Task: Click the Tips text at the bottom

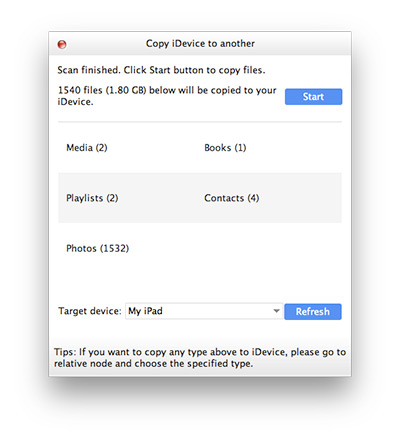Action: pyautogui.click(x=200, y=358)
